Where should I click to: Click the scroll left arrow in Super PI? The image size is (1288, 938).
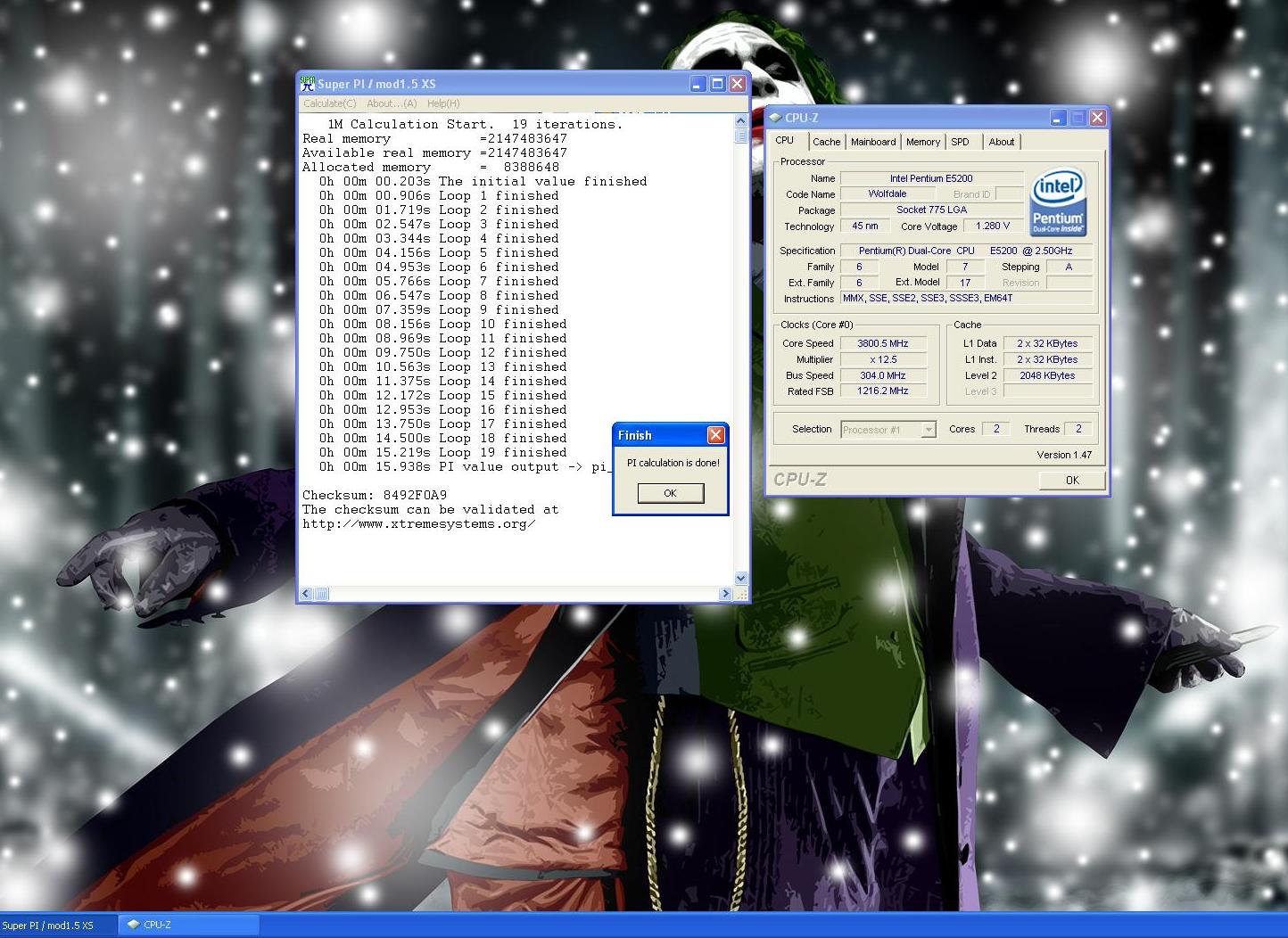click(x=306, y=594)
